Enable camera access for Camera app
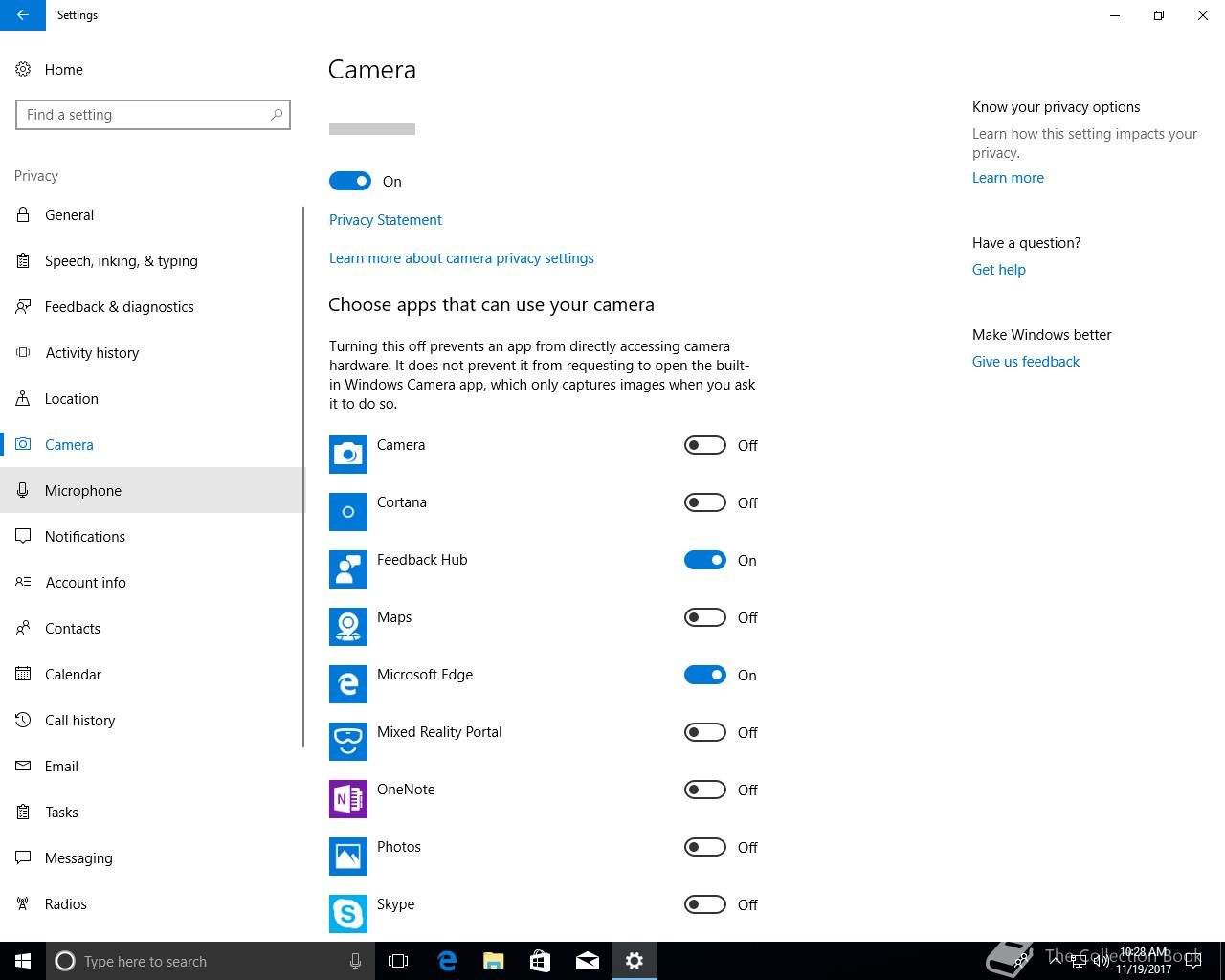 tap(705, 445)
